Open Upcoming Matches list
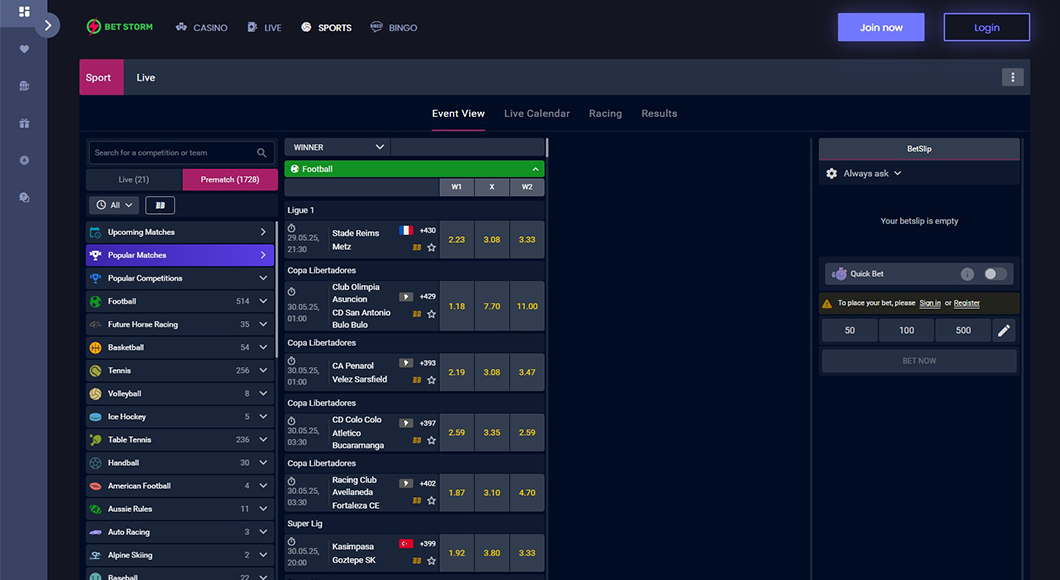Image resolution: width=1060 pixels, height=580 pixels. point(180,233)
